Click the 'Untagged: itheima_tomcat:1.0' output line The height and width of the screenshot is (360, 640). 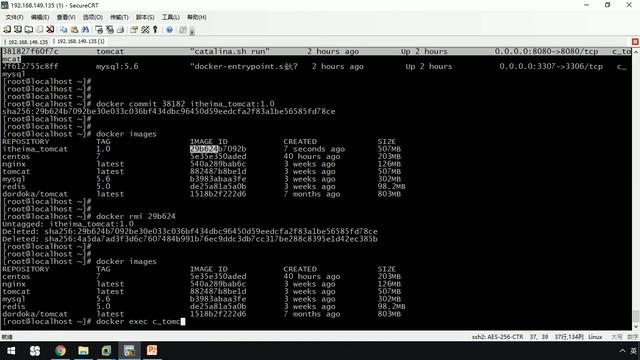pos(68,224)
